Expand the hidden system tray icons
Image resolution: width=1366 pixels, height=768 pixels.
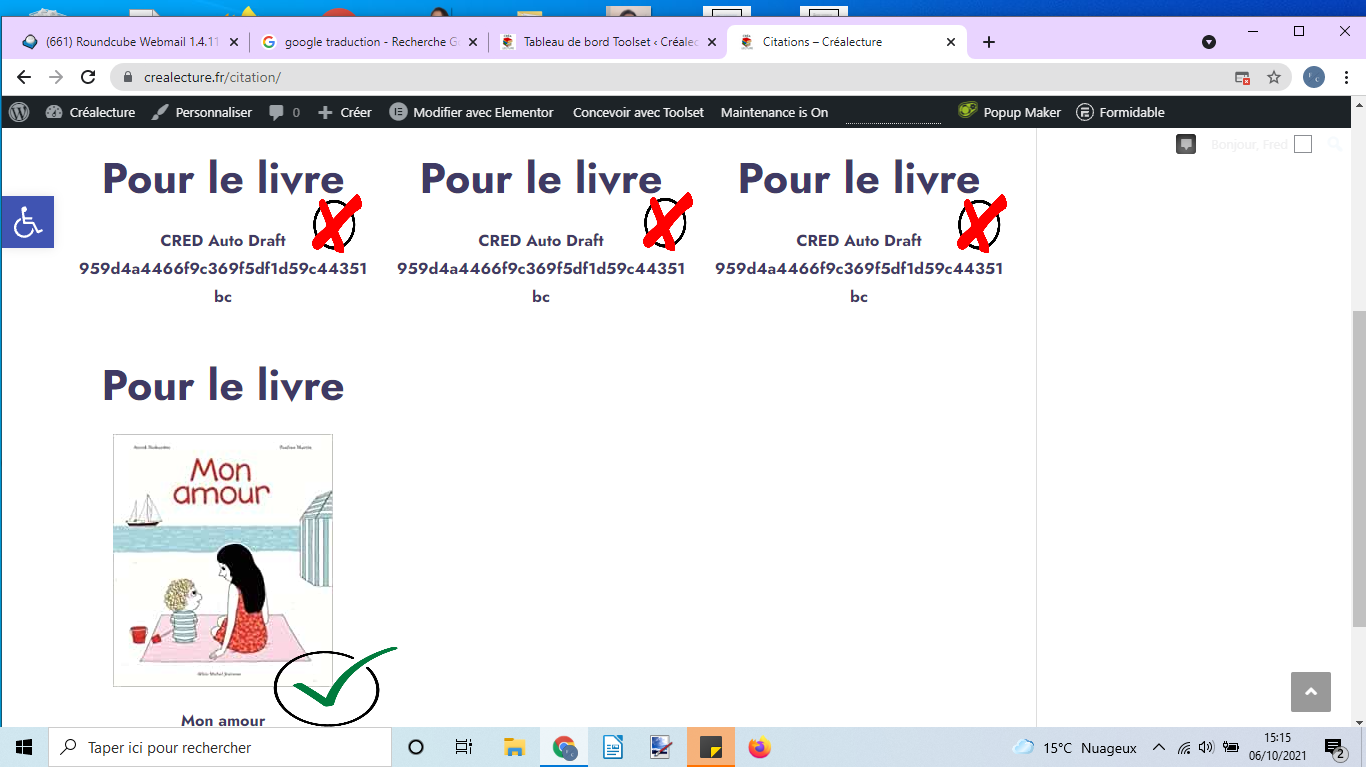(x=1159, y=747)
